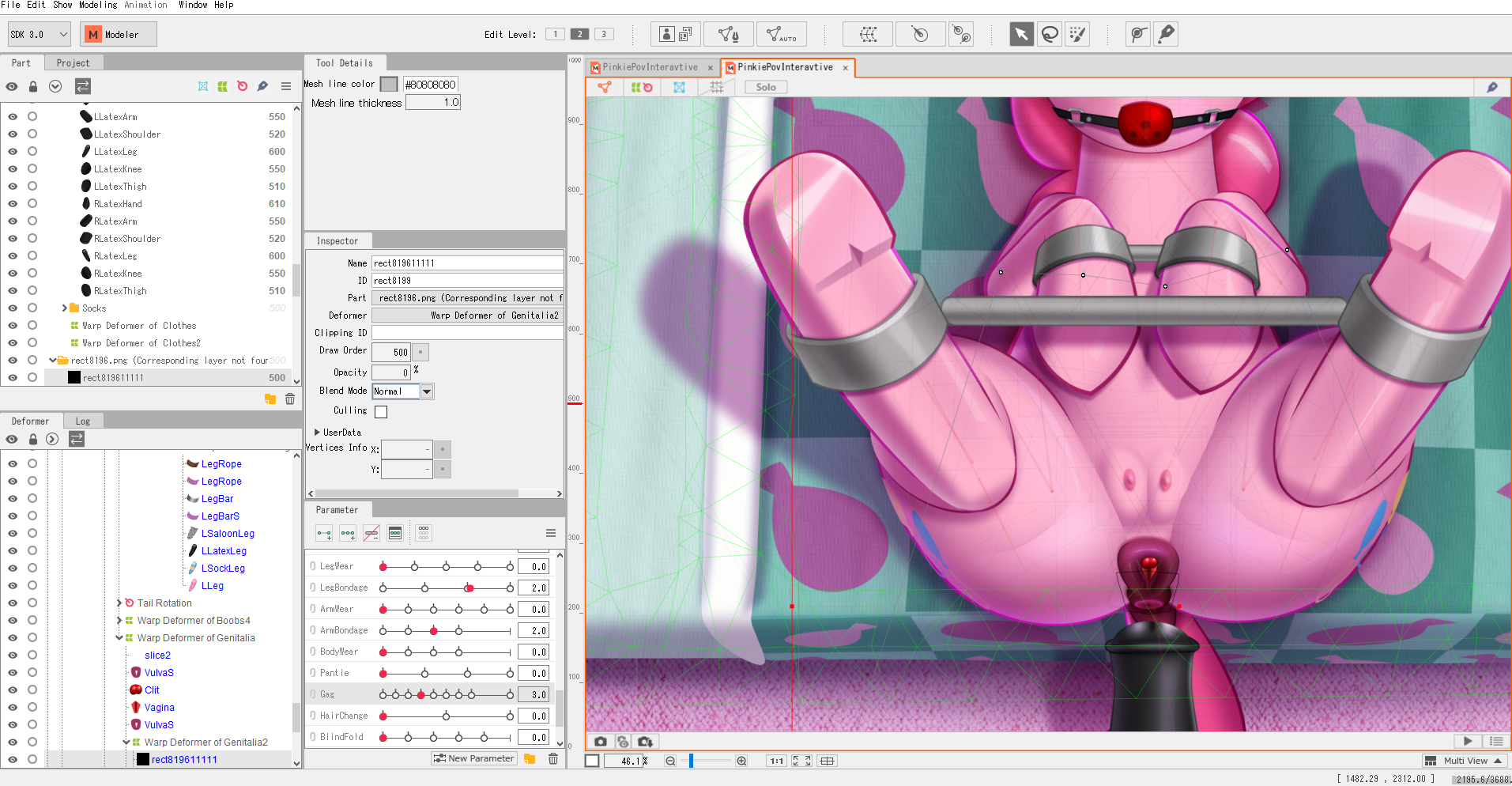Viewport: 1512px width, 786px height.
Task: Activate the lasso selection tool
Action: coord(1050,34)
